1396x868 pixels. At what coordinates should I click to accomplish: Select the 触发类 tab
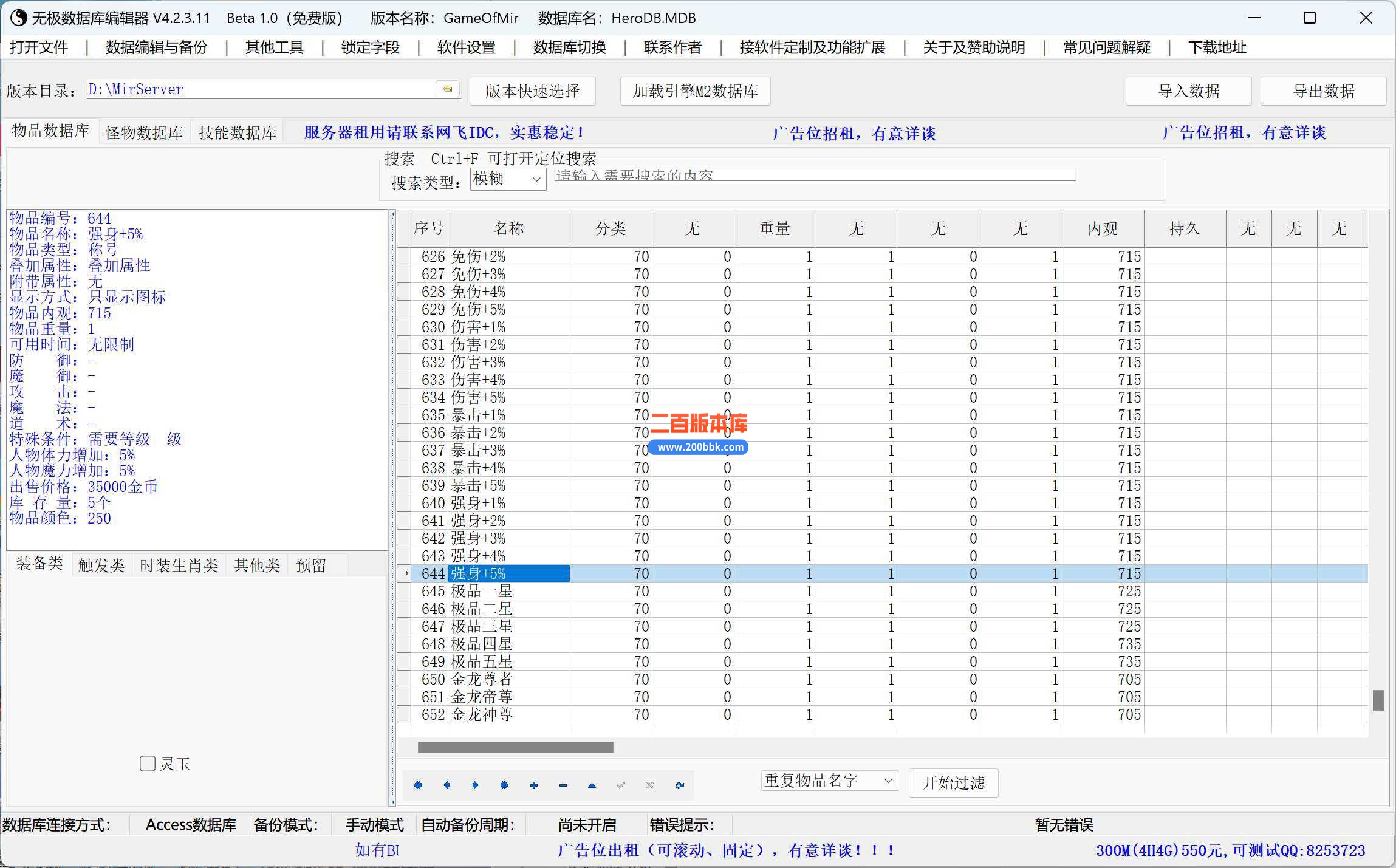pyautogui.click(x=101, y=566)
